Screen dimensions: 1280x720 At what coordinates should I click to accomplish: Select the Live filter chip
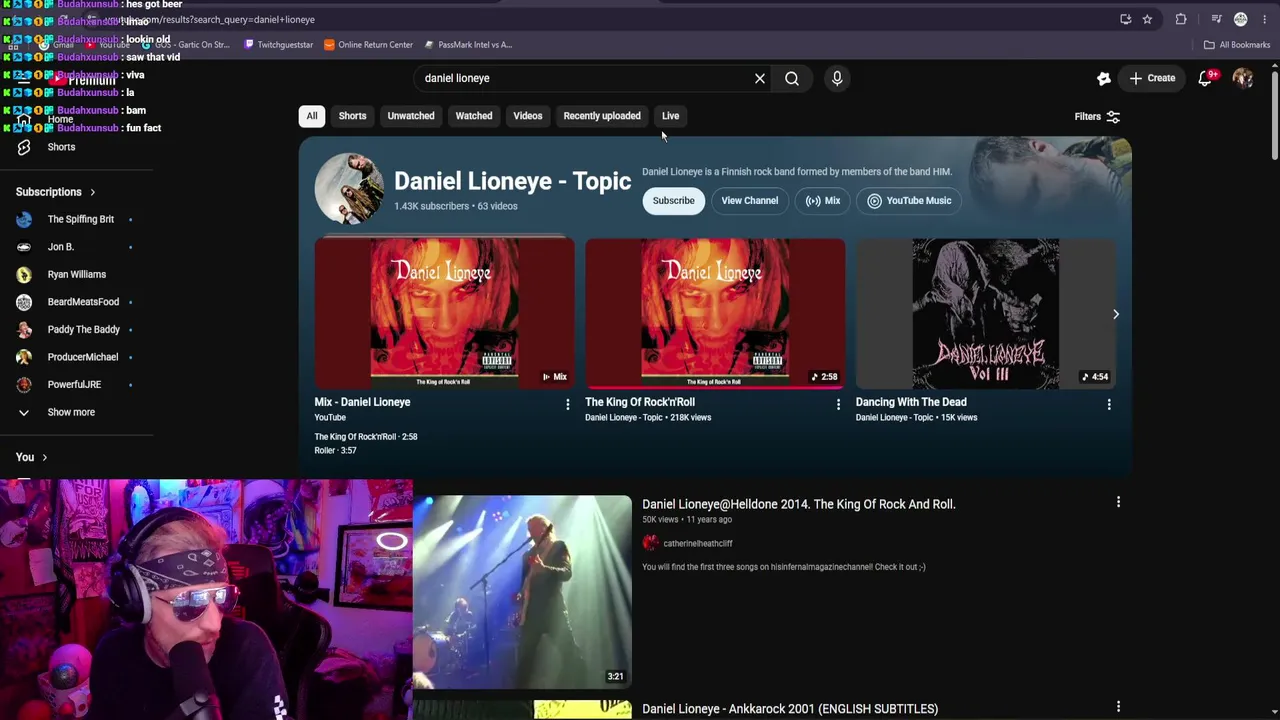(670, 116)
